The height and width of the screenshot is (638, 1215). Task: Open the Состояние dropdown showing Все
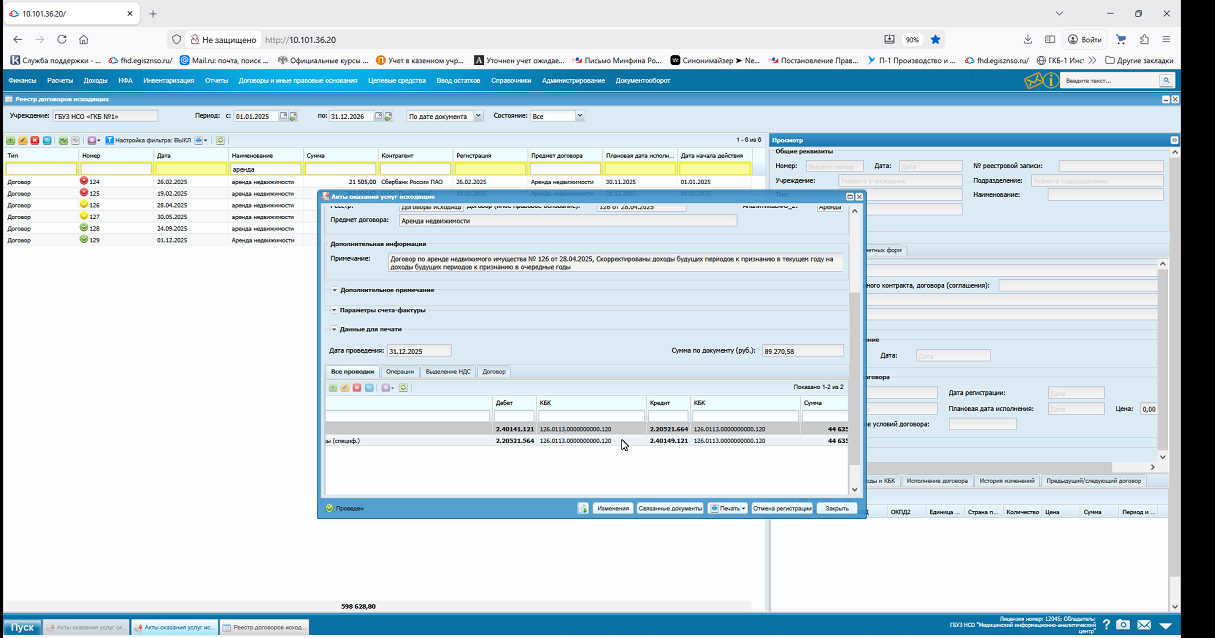click(x=581, y=116)
